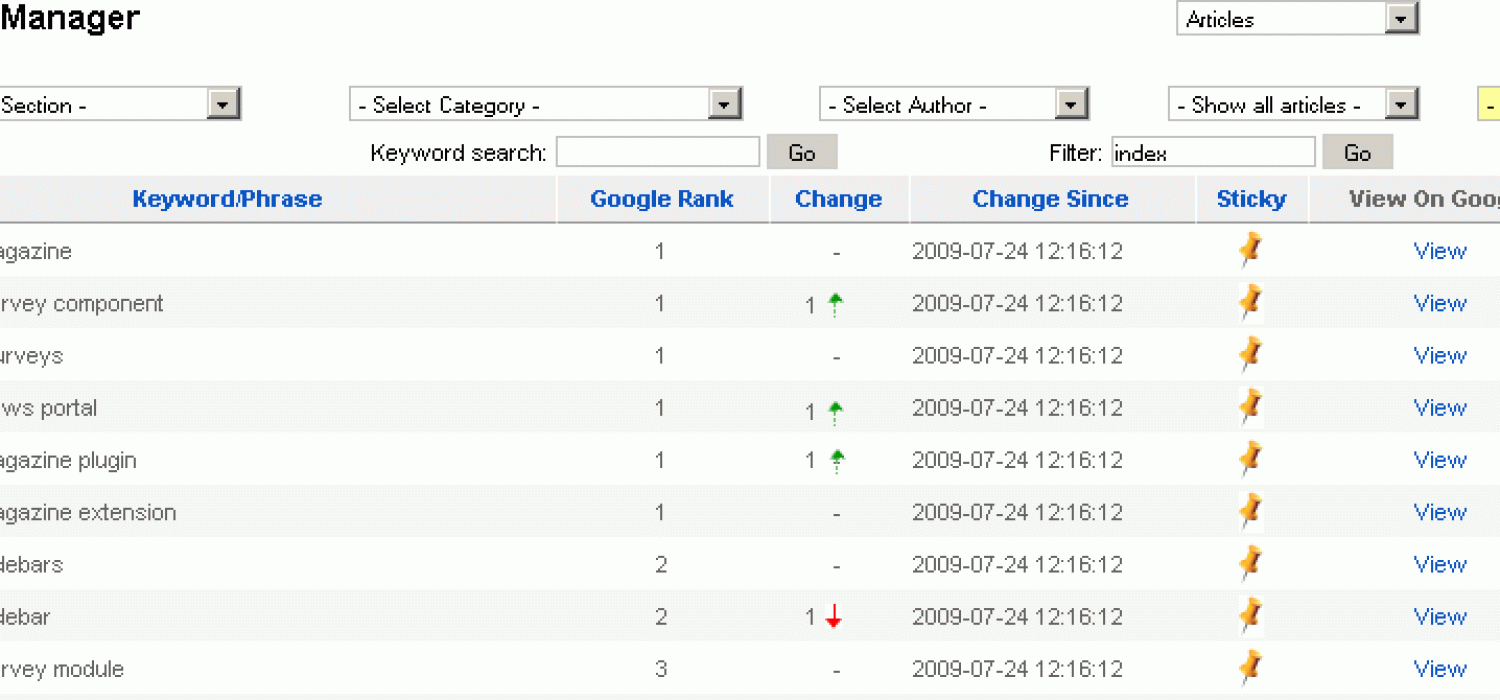
Task: Click inside the Filter text field
Action: coord(1213,152)
